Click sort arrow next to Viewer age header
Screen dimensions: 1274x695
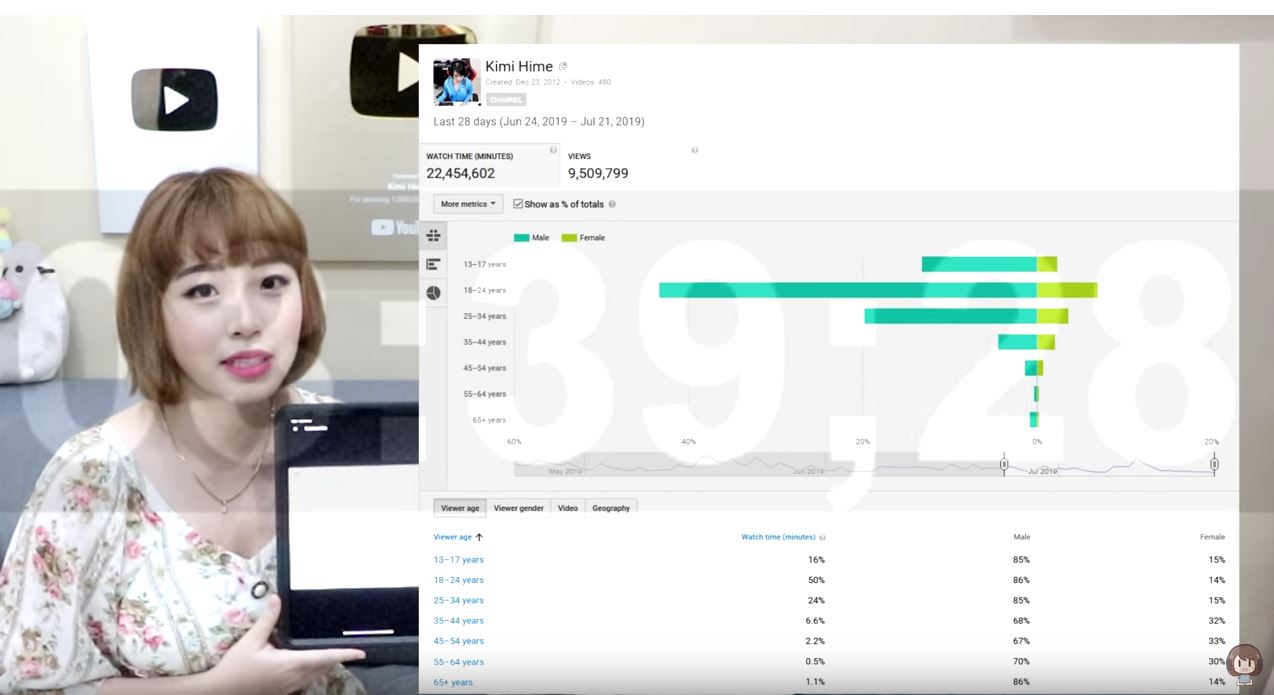pyautogui.click(x=479, y=537)
